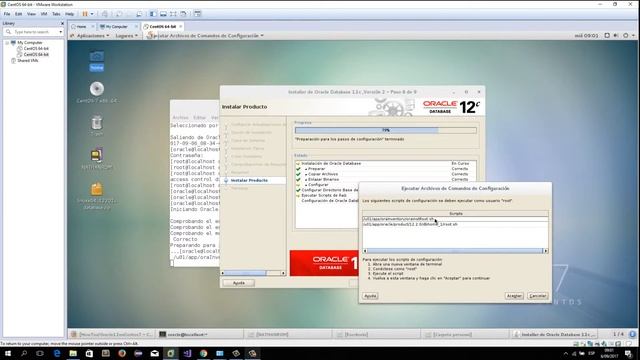Click the CentOS volume icon in top panel
The image size is (640, 360).
tap(616, 36)
